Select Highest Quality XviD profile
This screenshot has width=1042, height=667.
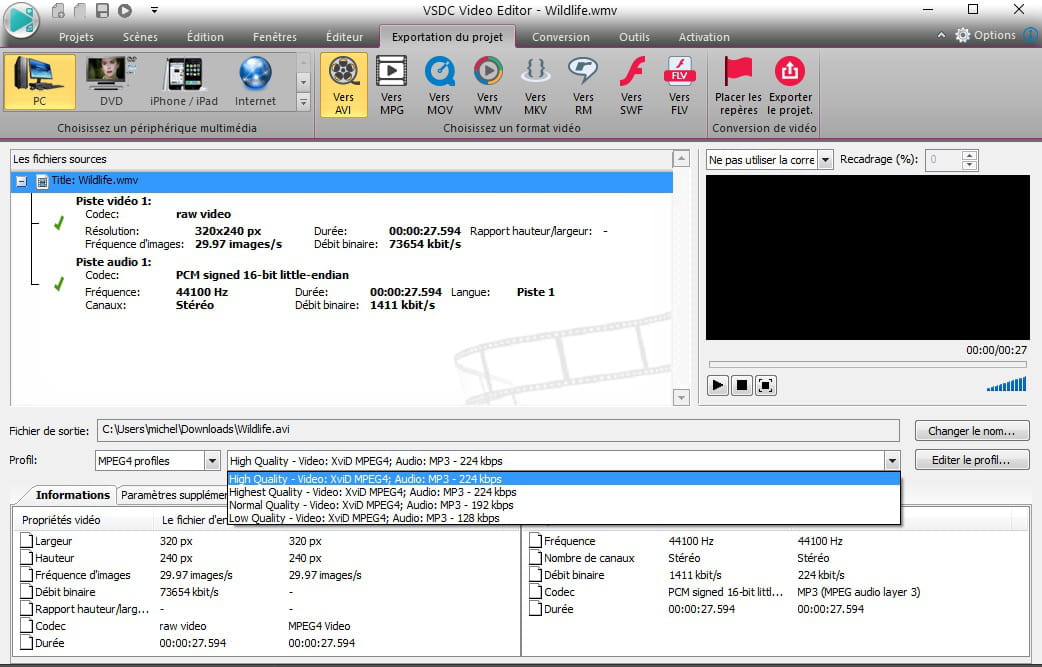pos(564,492)
